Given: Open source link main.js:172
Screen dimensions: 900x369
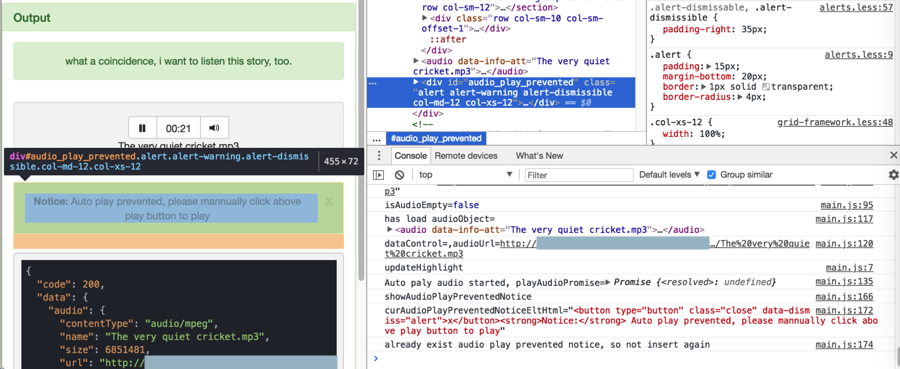Looking at the screenshot, I should pos(844,310).
